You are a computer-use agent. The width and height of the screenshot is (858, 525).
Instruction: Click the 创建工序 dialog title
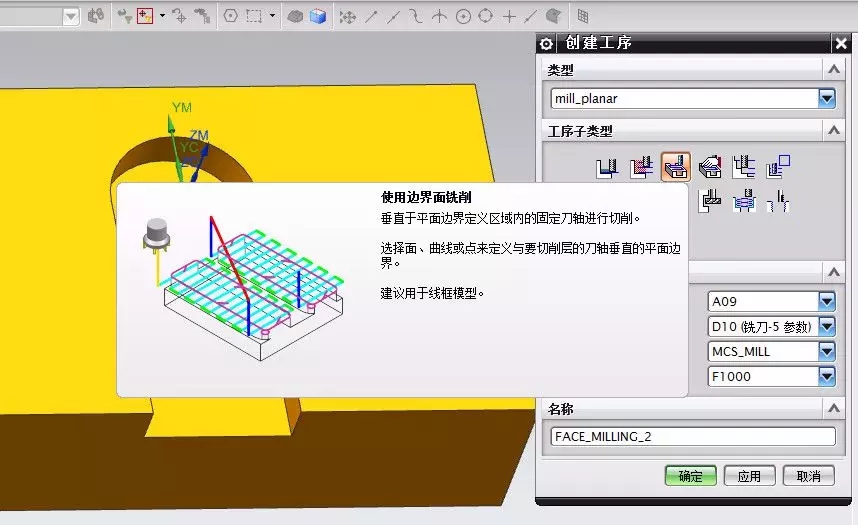point(599,43)
